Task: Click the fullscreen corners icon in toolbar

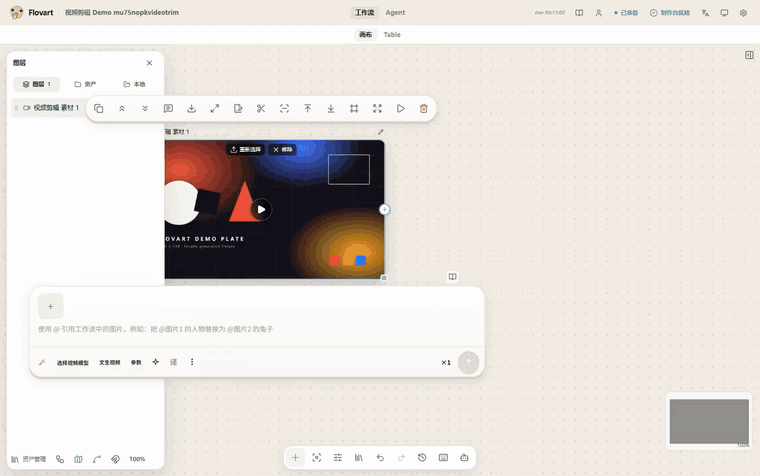Action: pos(377,109)
